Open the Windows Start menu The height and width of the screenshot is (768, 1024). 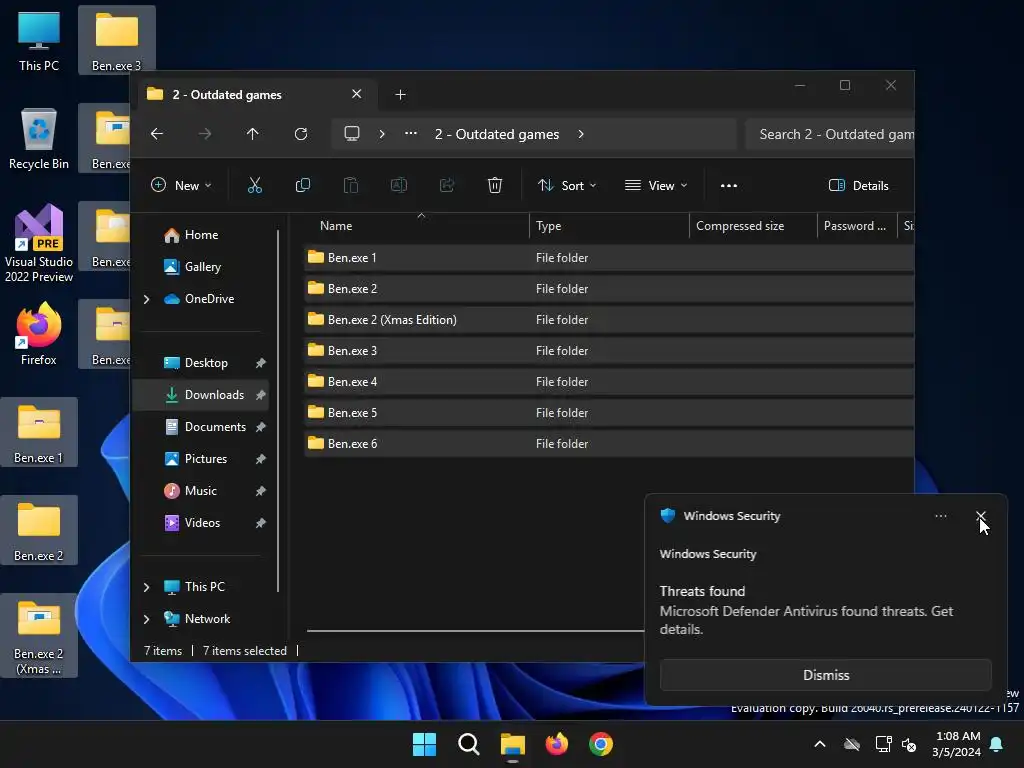[424, 744]
